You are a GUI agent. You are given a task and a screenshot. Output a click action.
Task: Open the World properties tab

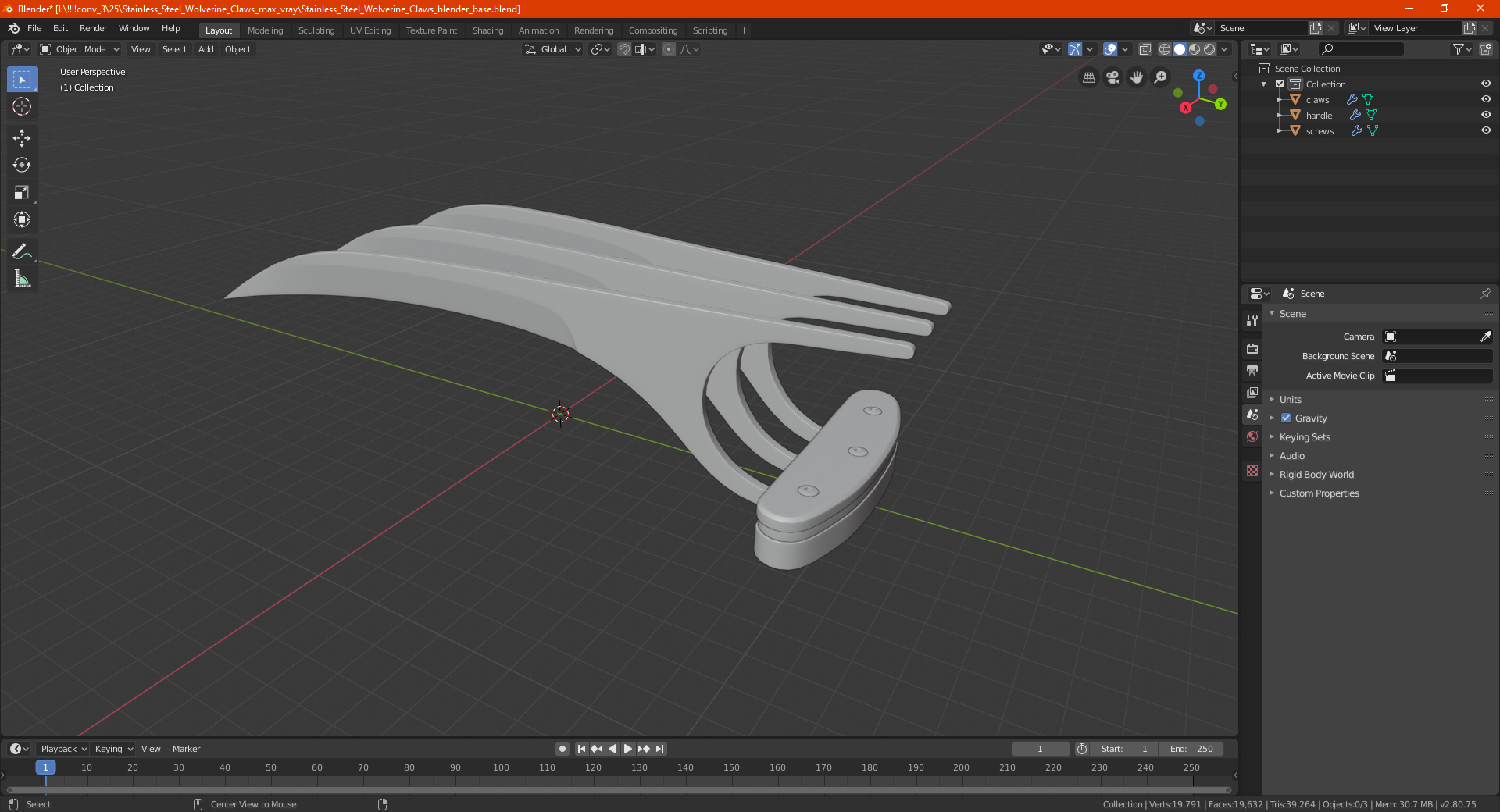tap(1252, 436)
